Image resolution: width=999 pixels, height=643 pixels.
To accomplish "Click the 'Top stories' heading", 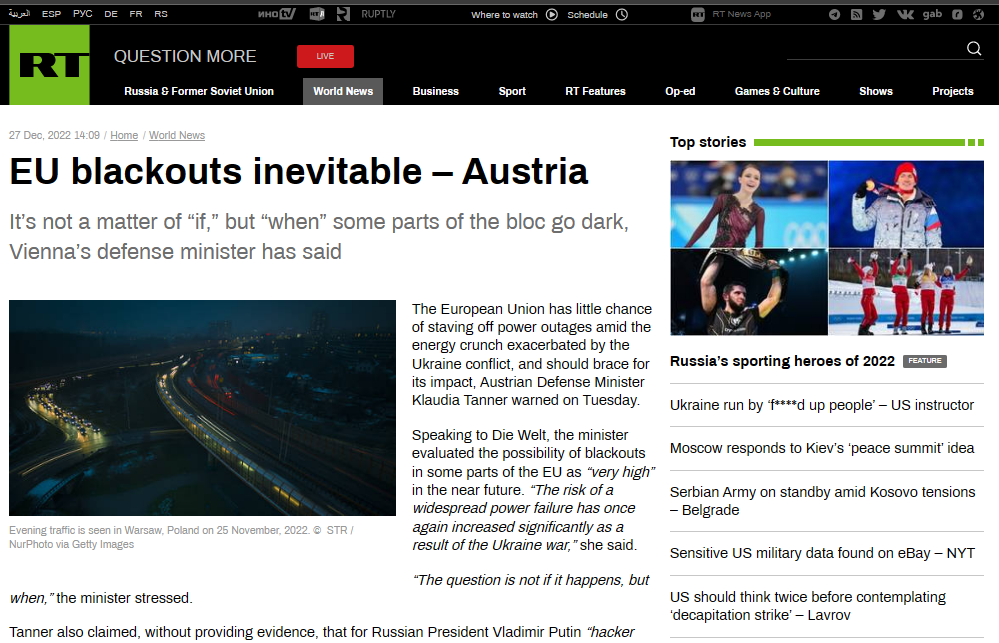I will [x=708, y=142].
